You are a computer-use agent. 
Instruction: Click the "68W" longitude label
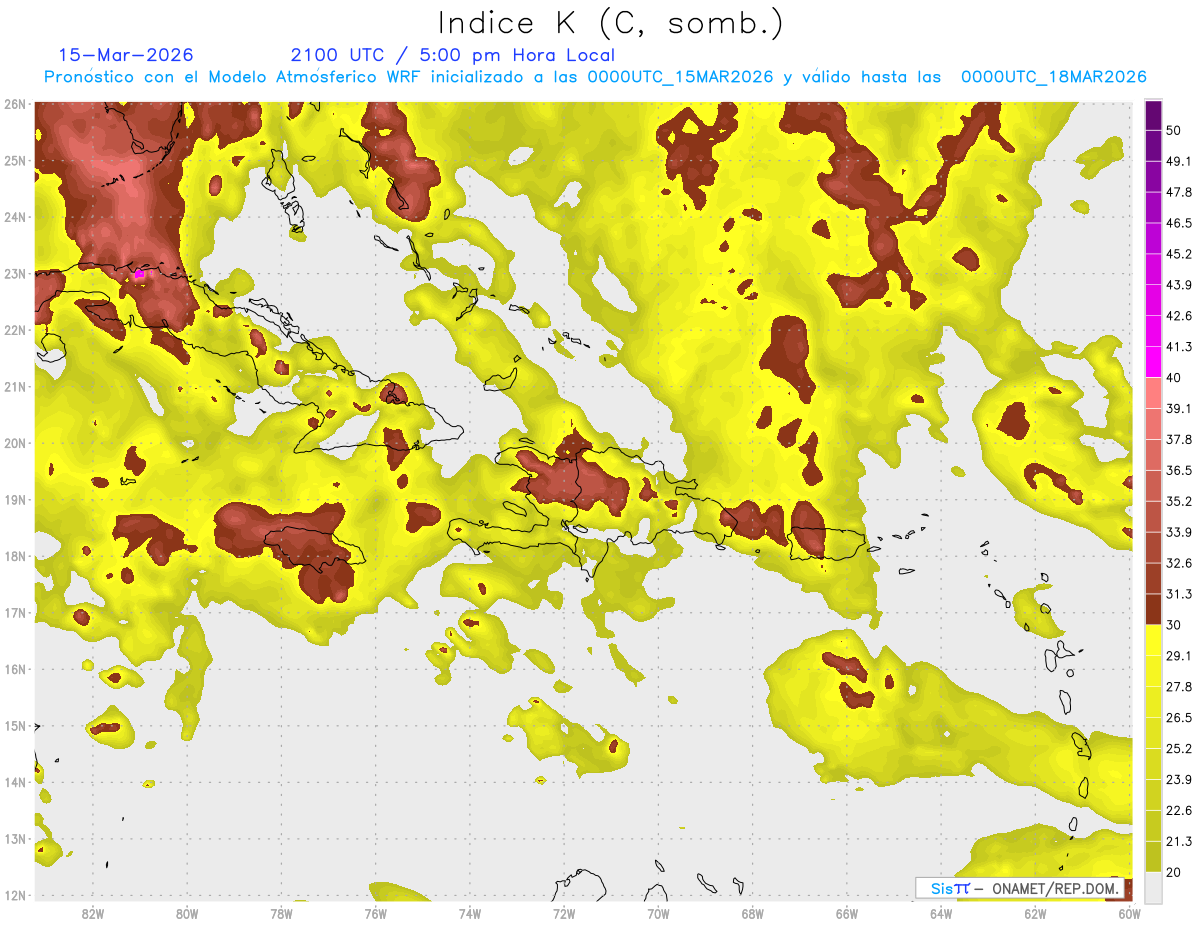tap(753, 913)
